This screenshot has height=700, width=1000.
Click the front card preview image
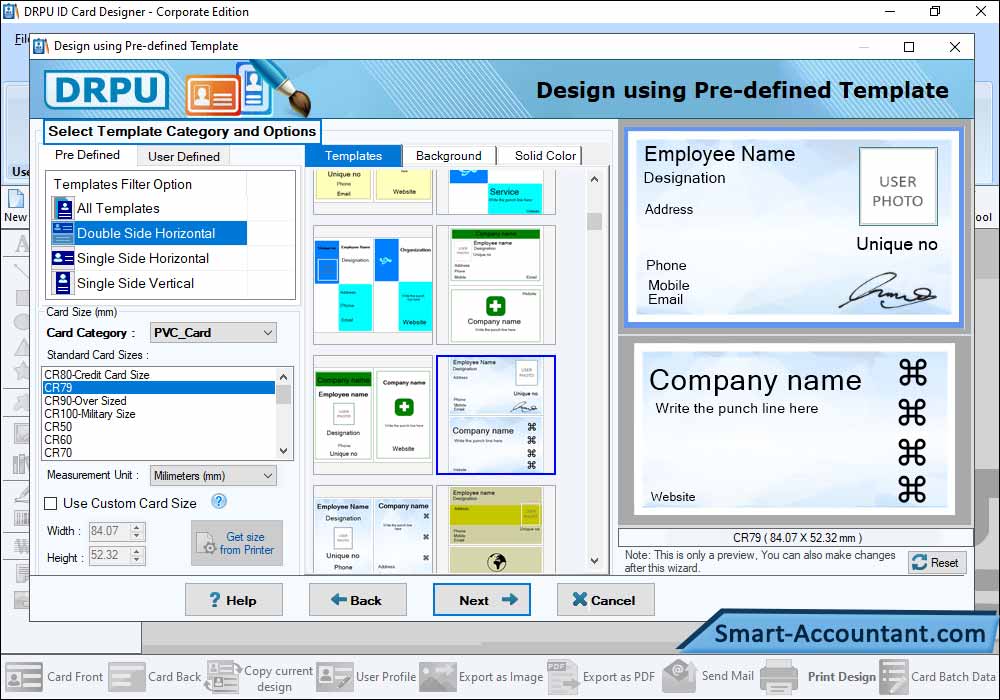[793, 228]
